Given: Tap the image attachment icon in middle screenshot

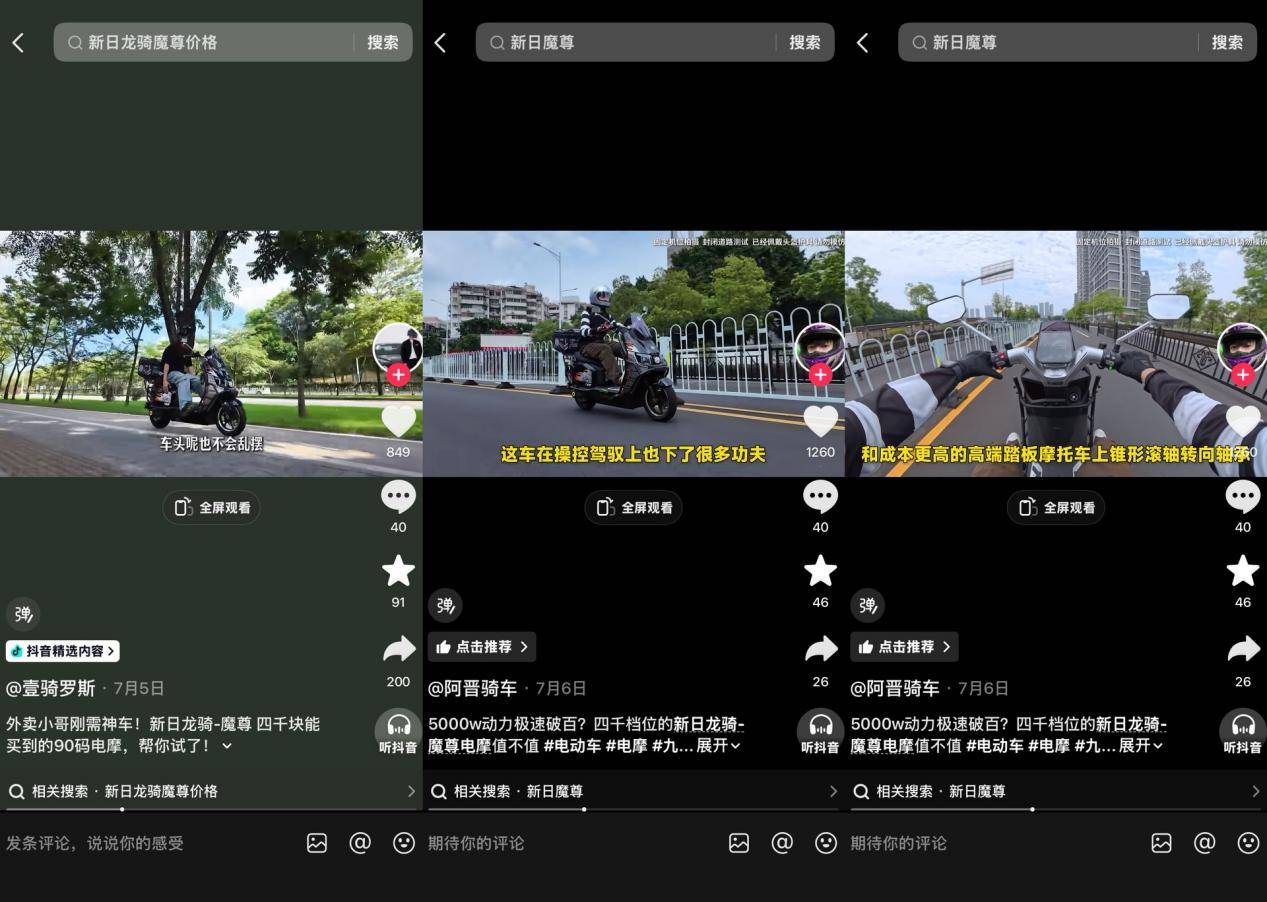Looking at the screenshot, I should click(739, 843).
